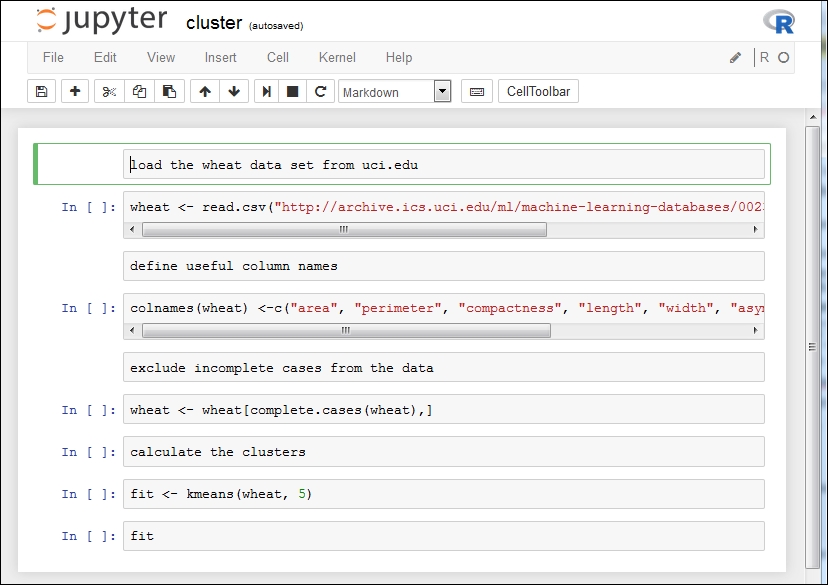This screenshot has height=585, width=828.
Task: Click the 'define useful column names' cell
Action: [444, 266]
